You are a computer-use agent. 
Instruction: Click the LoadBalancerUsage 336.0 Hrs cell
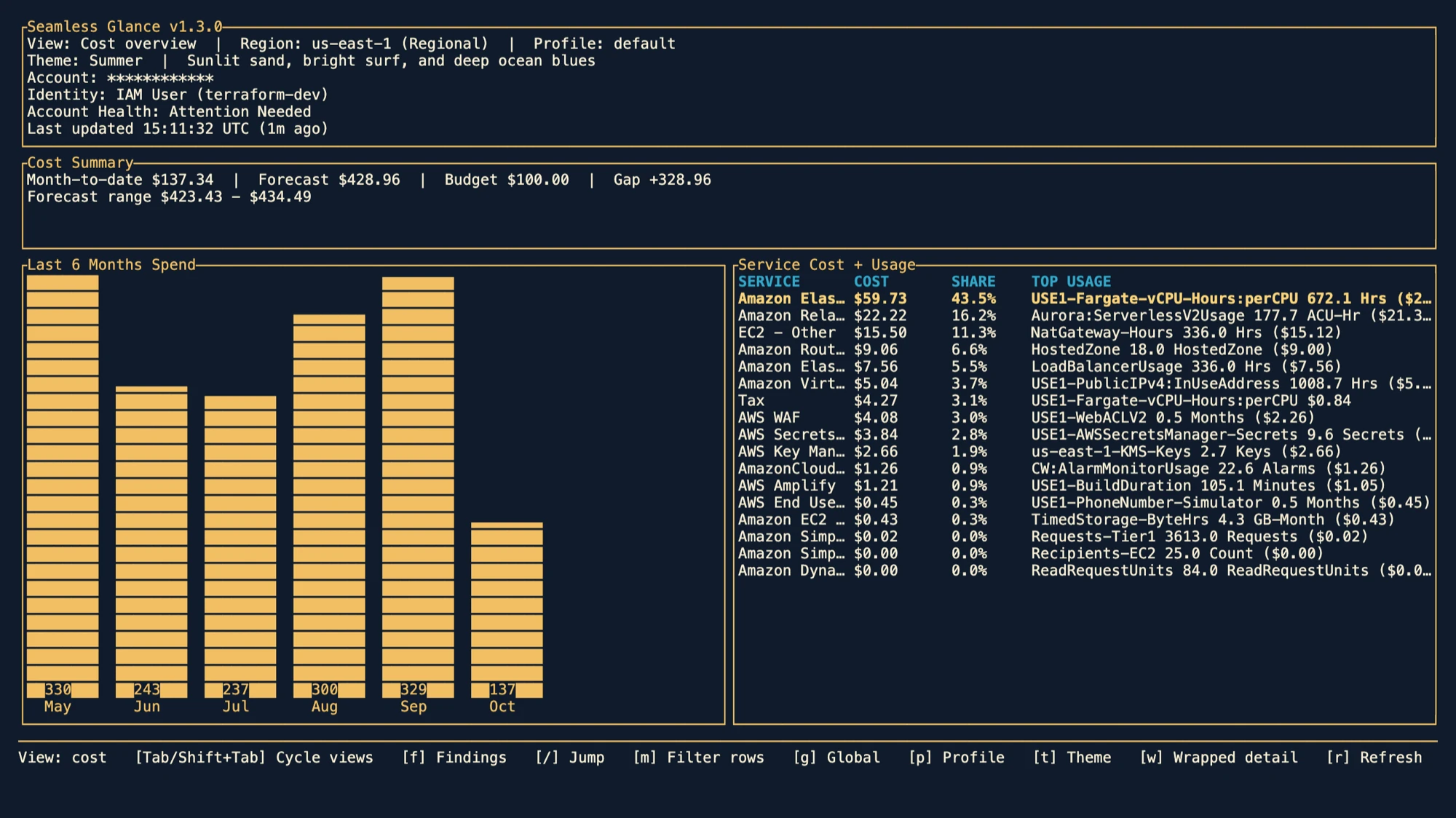[1186, 367]
